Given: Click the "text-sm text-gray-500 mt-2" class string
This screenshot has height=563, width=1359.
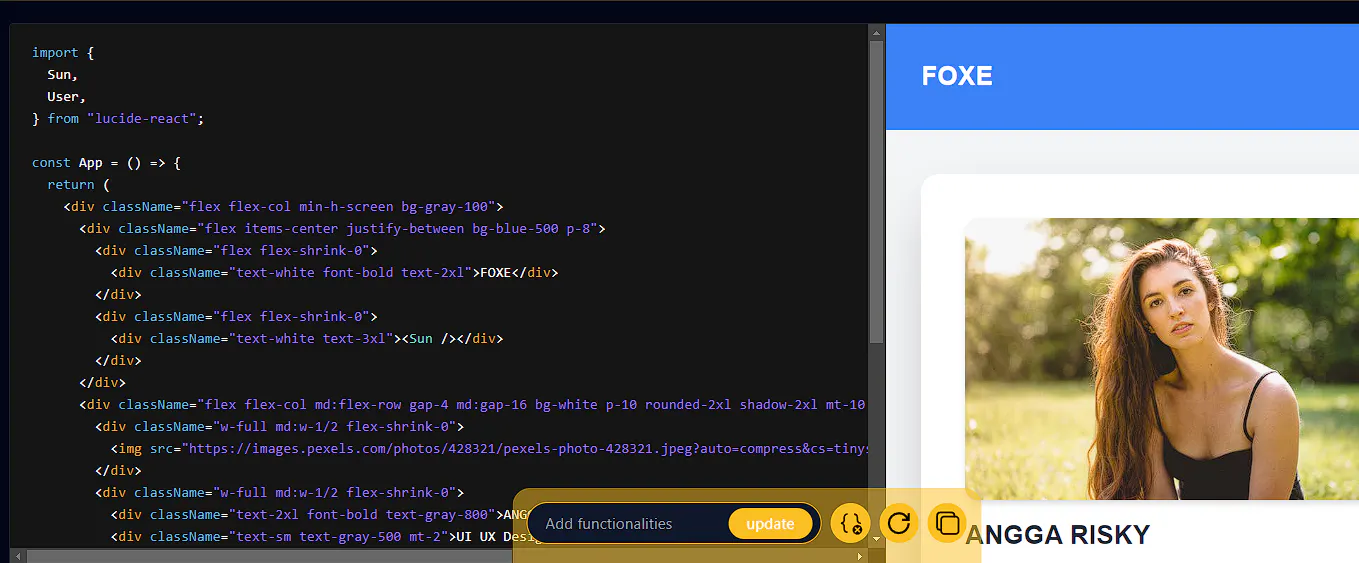Looking at the screenshot, I should tap(338, 536).
